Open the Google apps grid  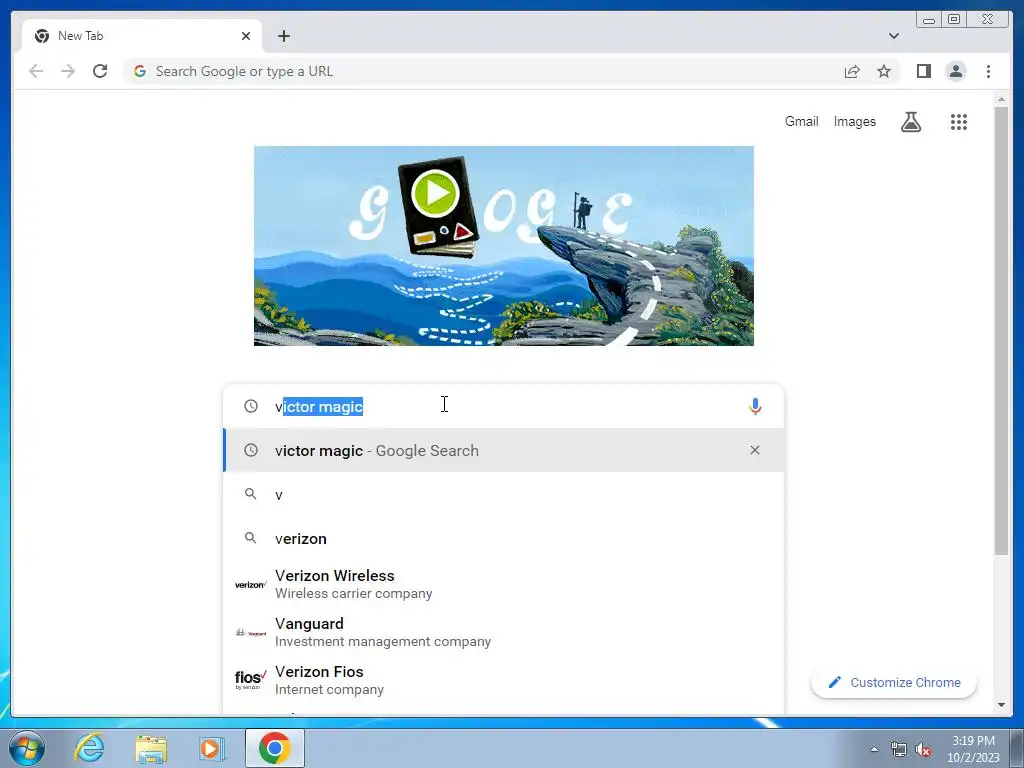[959, 121]
